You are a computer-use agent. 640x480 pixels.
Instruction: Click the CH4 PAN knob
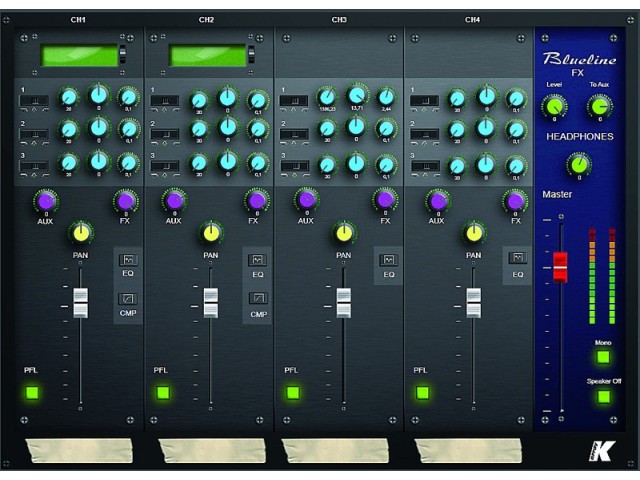(x=474, y=233)
